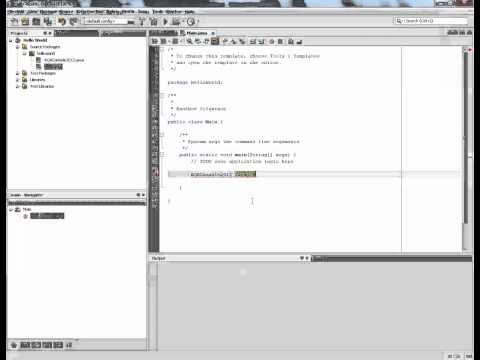Open the Window menu
Screen dimensions: 480x360
tap(173, 12)
